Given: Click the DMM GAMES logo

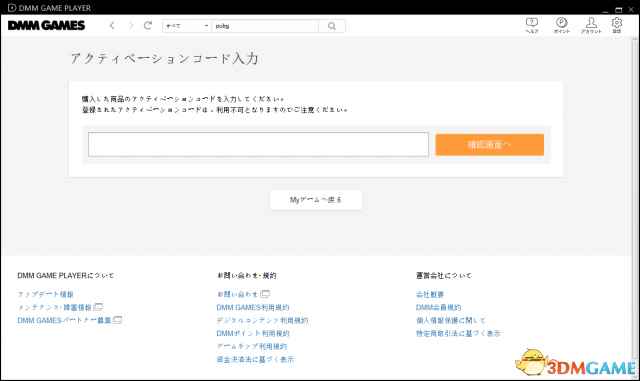Looking at the screenshot, I should tap(47, 25).
